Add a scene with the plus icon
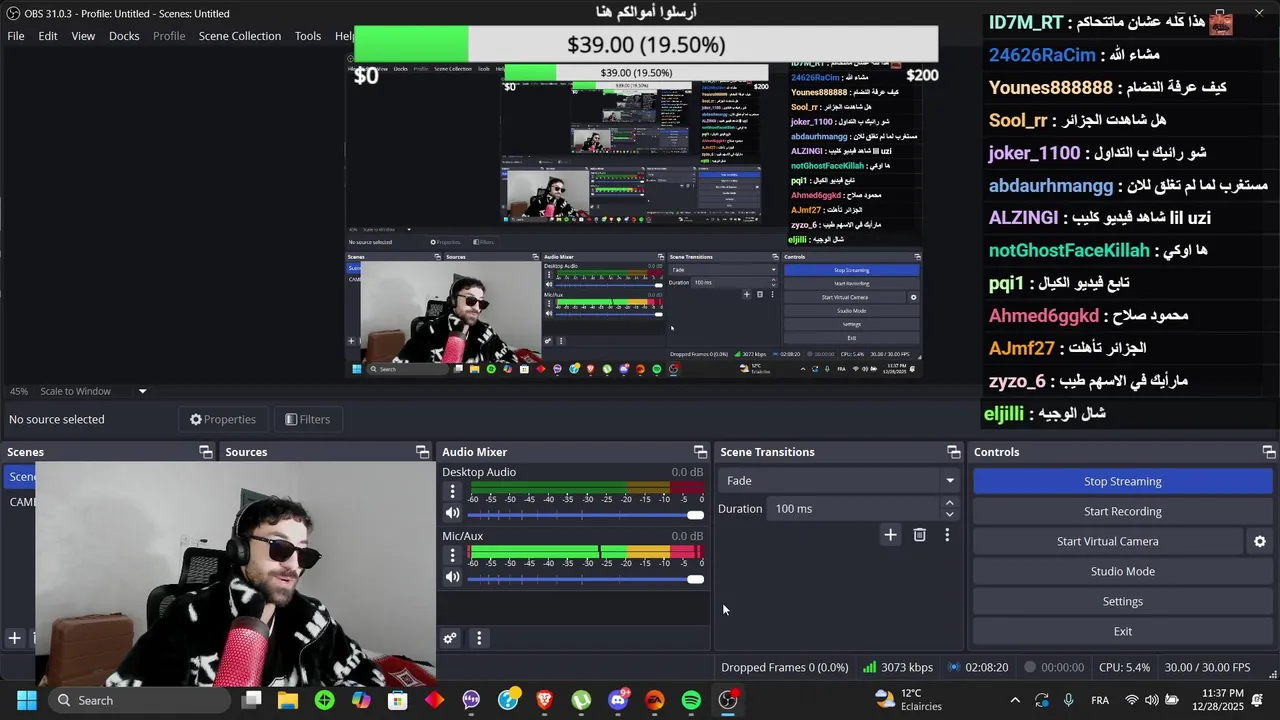 click(14, 637)
